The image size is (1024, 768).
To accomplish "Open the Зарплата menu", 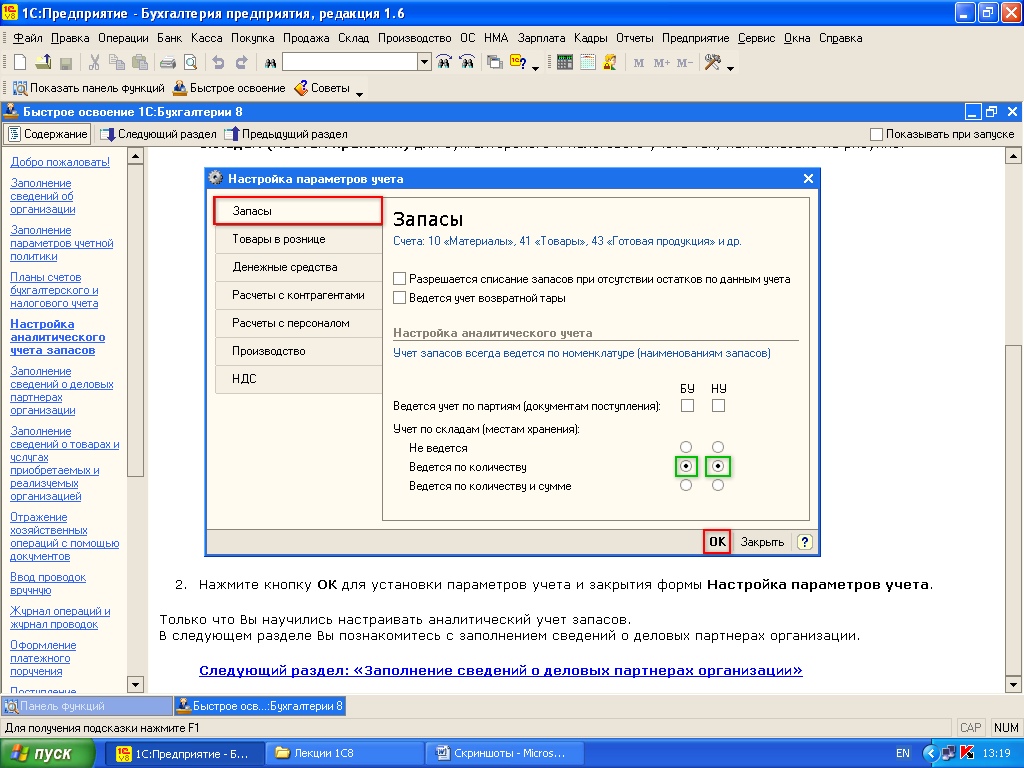I will (541, 38).
